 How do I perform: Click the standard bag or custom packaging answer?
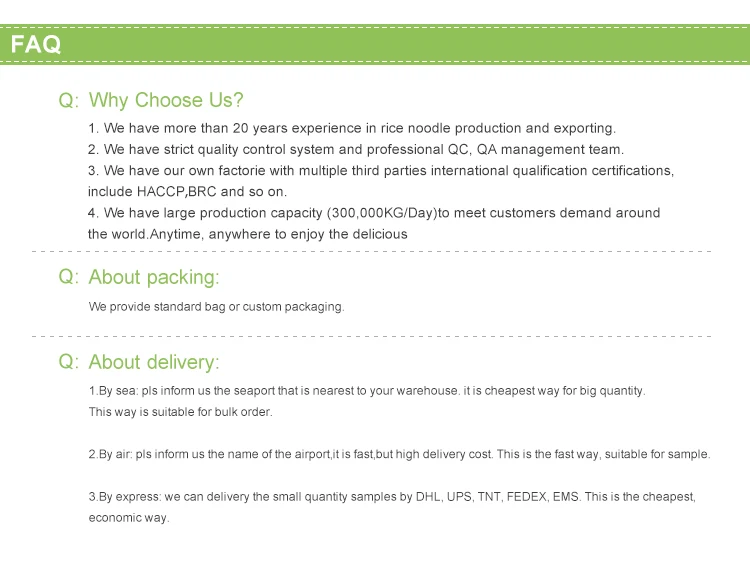pyautogui.click(x=216, y=307)
